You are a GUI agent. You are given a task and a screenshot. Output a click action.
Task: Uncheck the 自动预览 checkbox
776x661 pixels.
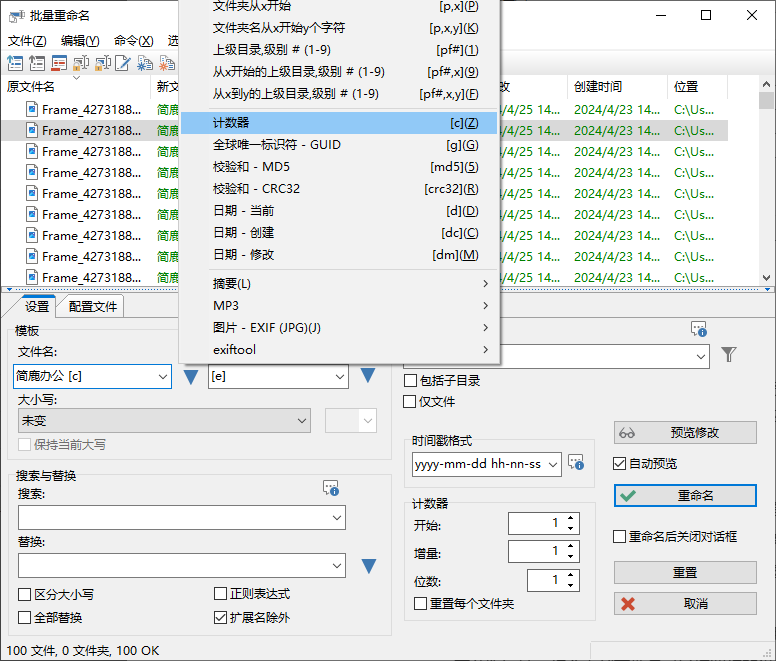619,464
